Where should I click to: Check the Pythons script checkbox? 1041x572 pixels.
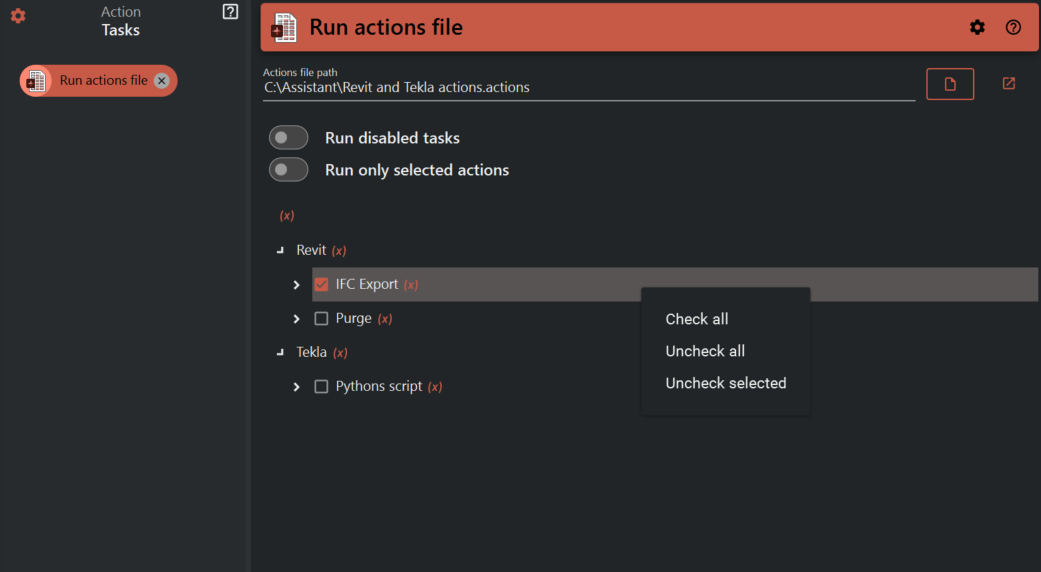pyautogui.click(x=321, y=386)
